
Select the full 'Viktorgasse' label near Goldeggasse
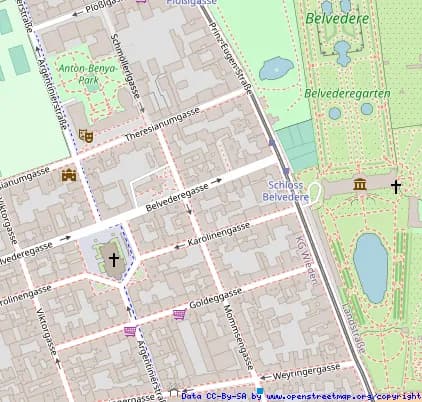pos(46,332)
